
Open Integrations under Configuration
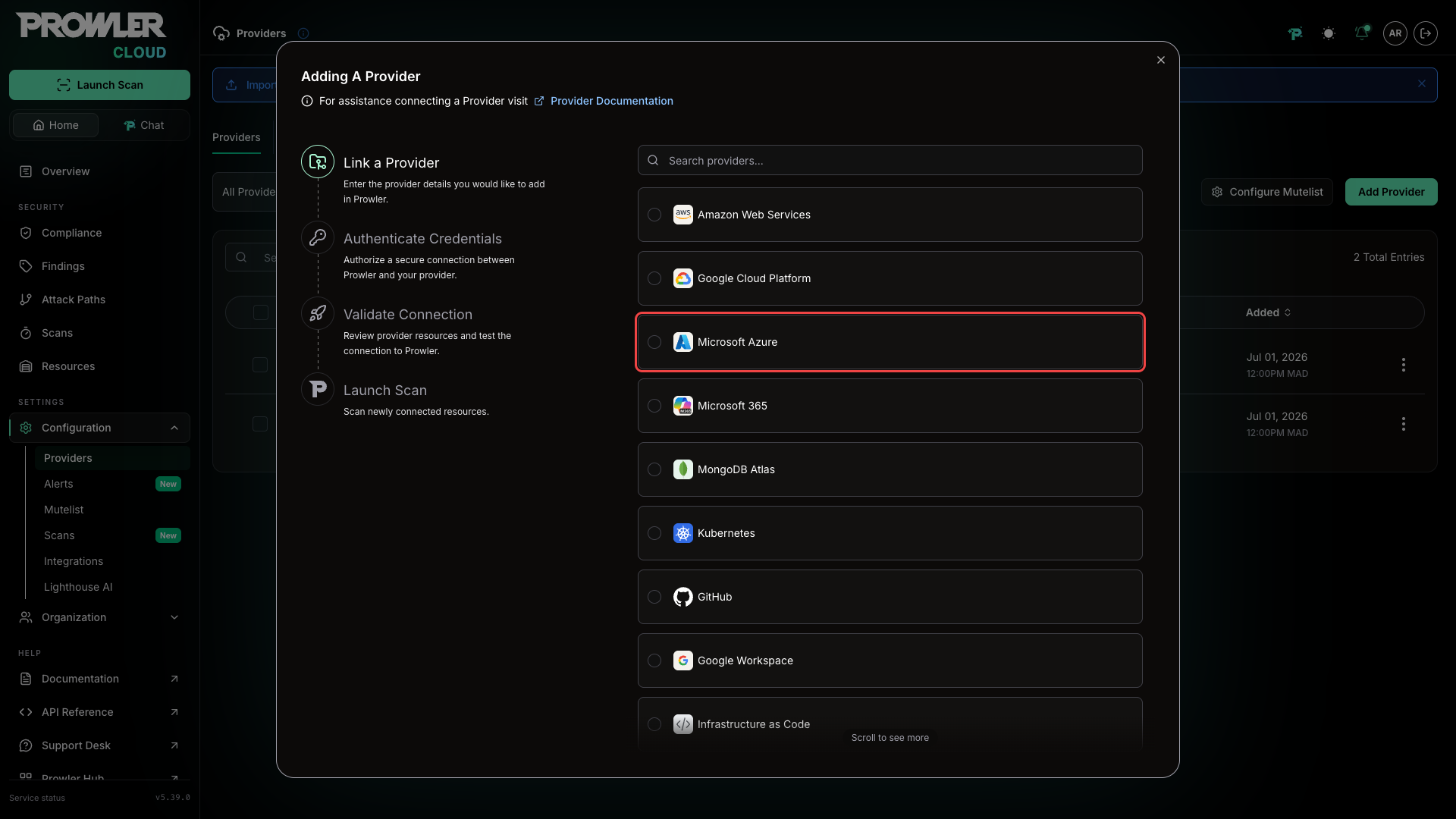coord(112,561)
